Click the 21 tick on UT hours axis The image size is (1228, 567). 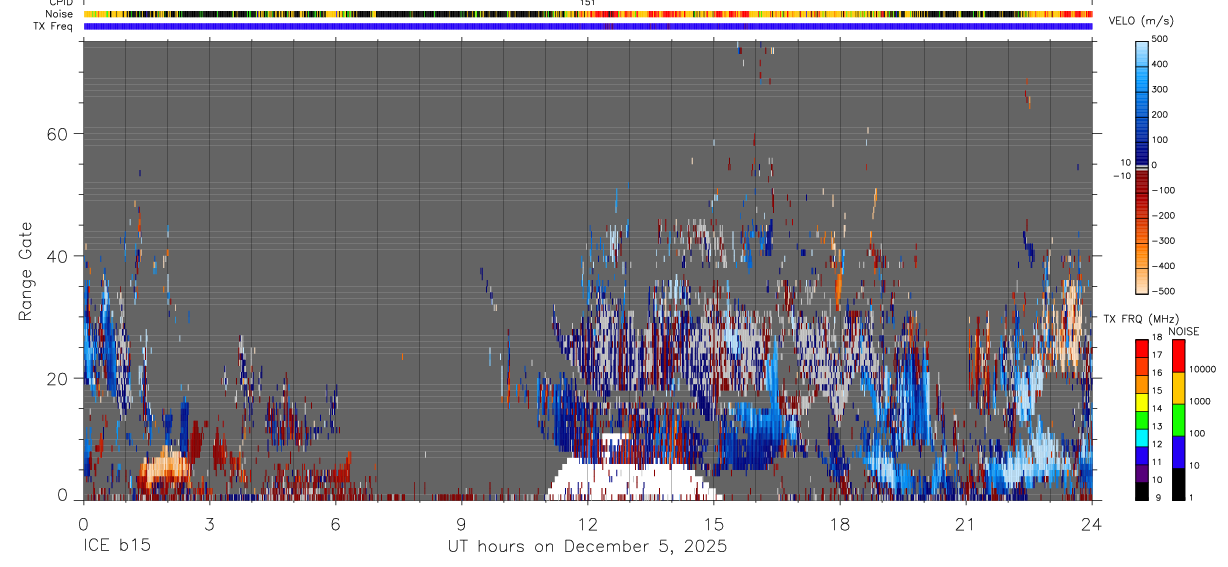[x=966, y=523]
